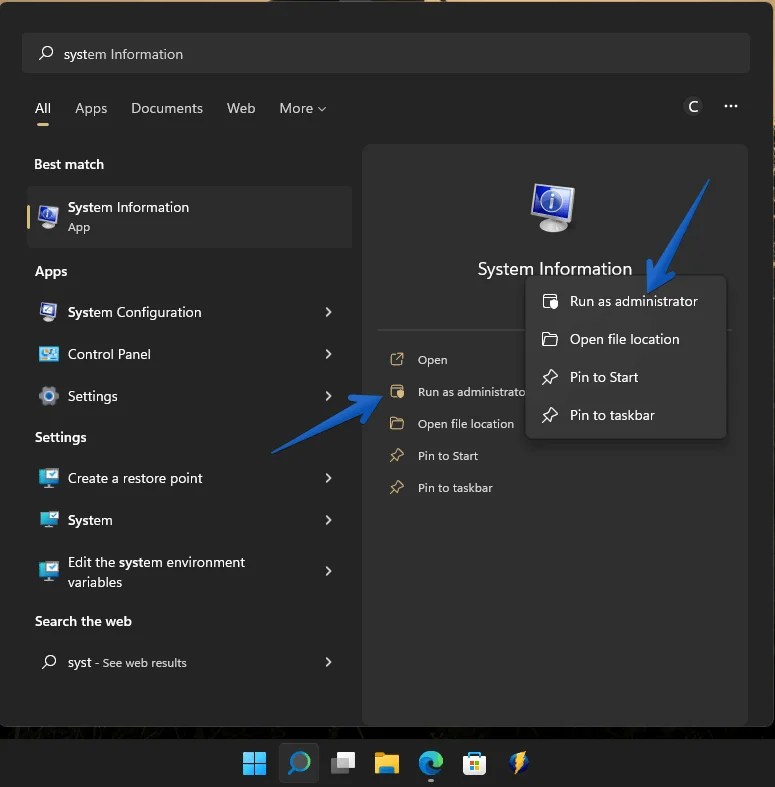Click the large System Information icon in preview pane
This screenshot has width=775, height=787.
(x=553, y=208)
